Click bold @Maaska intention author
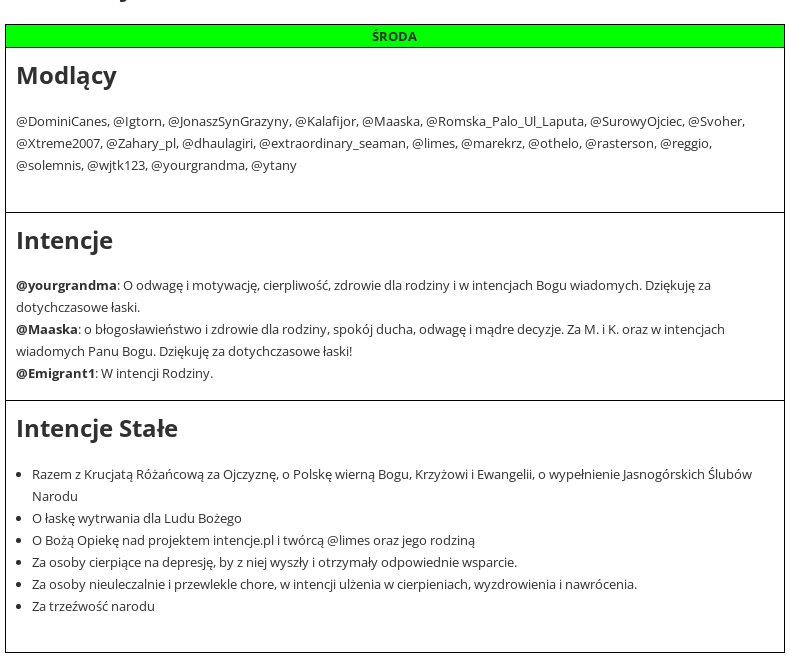This screenshot has height=658, width=790. pyautogui.click(x=47, y=329)
